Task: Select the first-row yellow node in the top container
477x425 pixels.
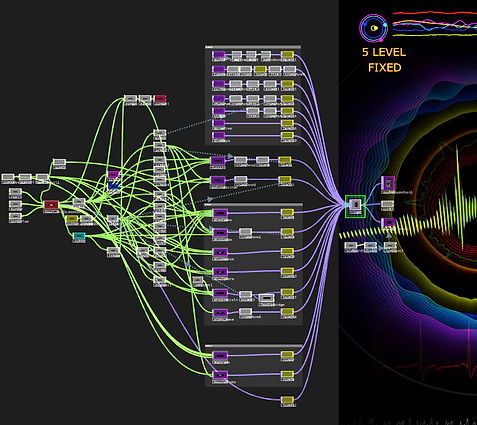Action: point(287,55)
